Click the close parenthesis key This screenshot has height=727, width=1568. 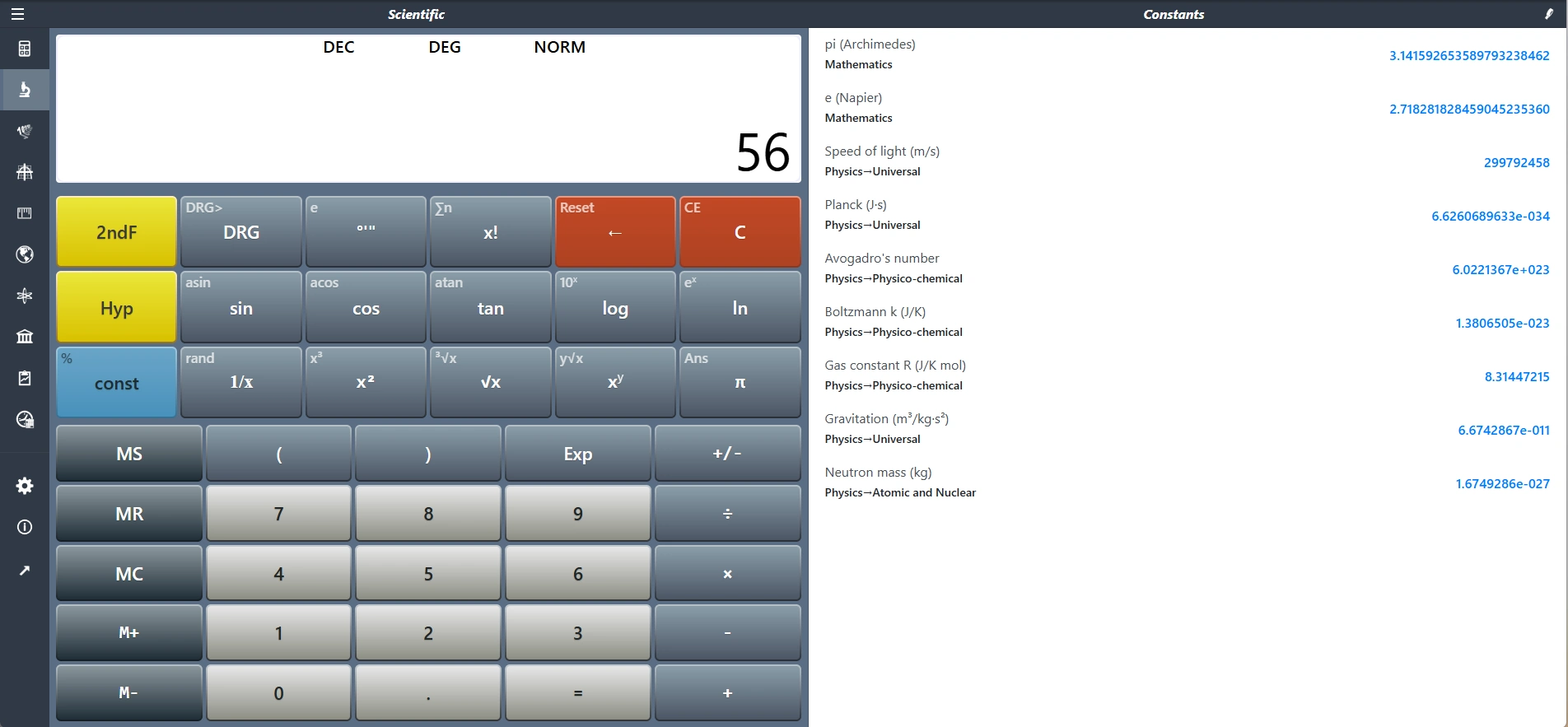click(428, 453)
